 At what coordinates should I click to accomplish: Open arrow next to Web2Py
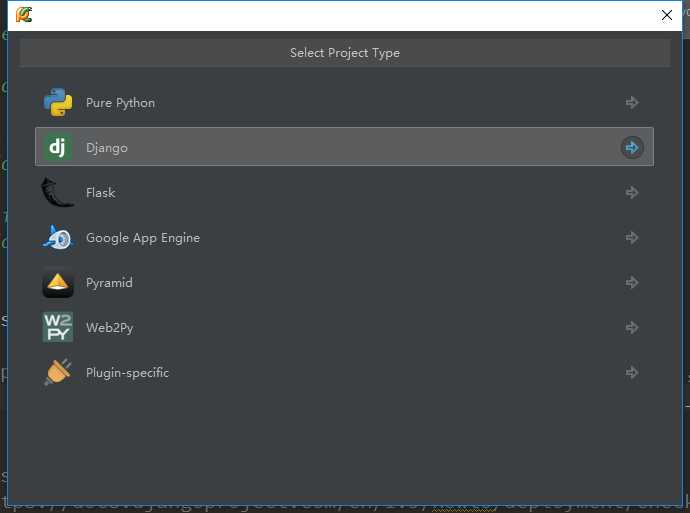pos(632,327)
